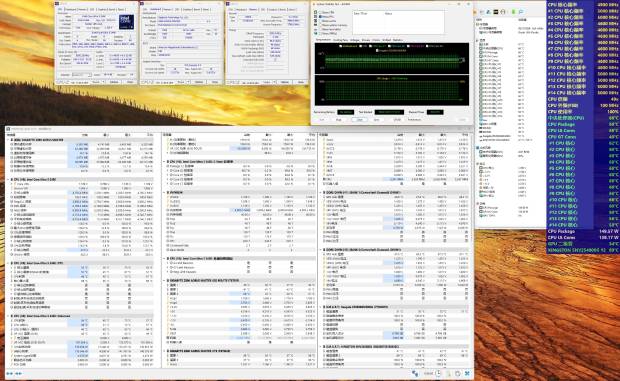Open Preferences in stability test window
This screenshot has height=381, width=620.
(x=414, y=119)
